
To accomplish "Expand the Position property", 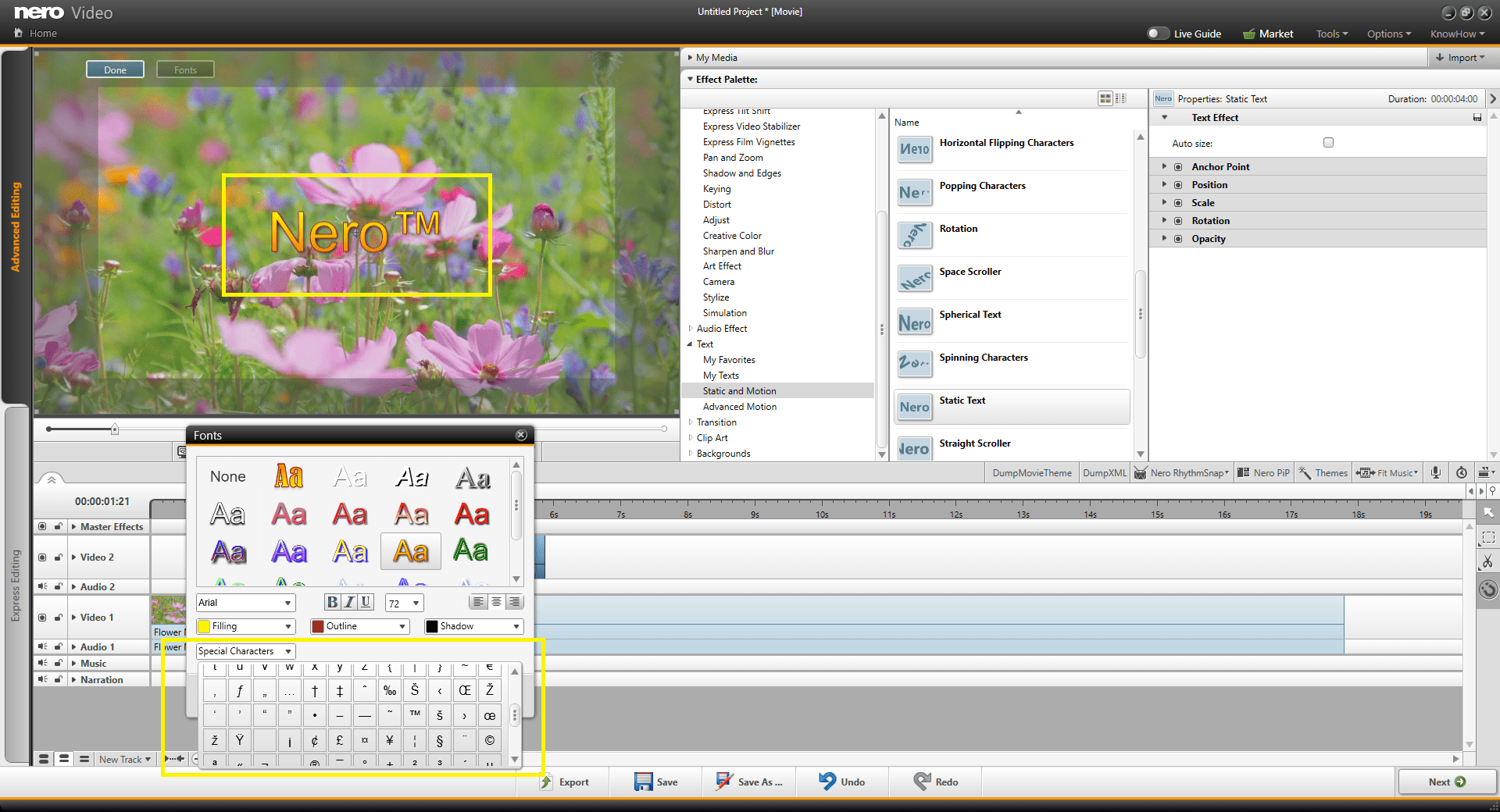I will tap(1164, 184).
